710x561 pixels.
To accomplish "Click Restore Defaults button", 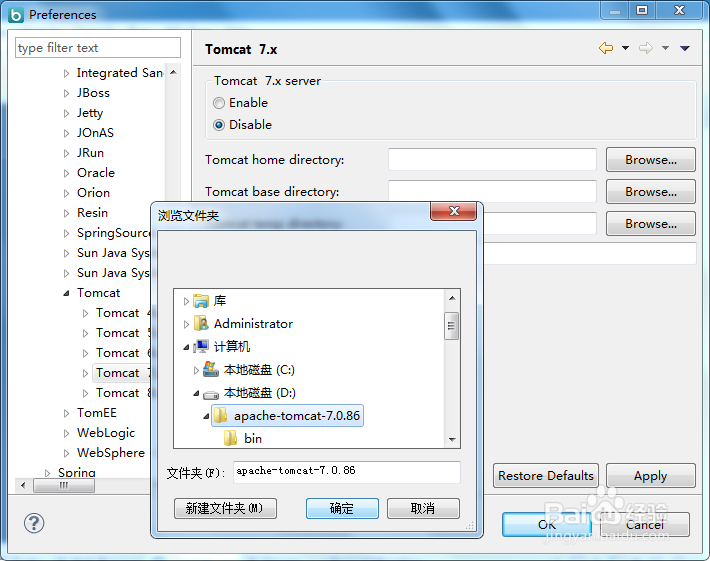I will click(546, 475).
